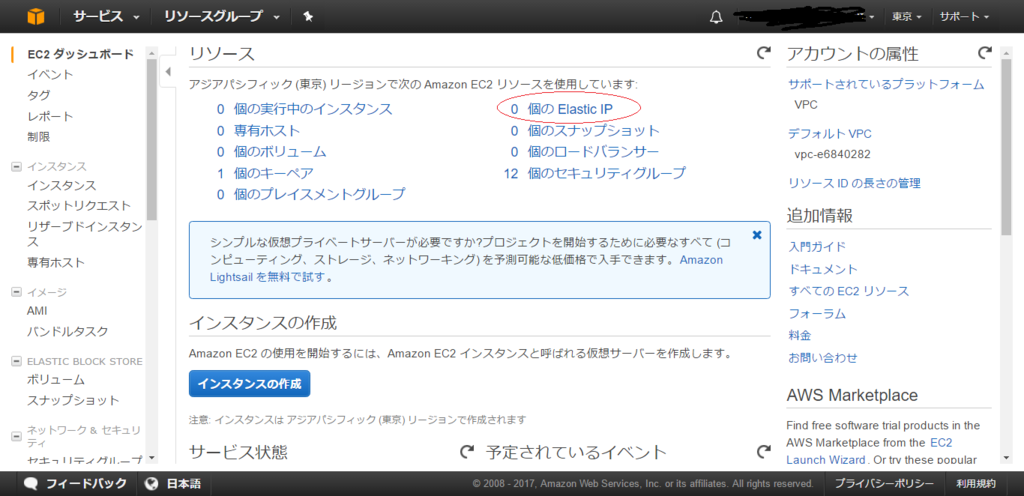Open the サービス dropdown menu
Image resolution: width=1024 pixels, height=496 pixels.
pyautogui.click(x=106, y=16)
